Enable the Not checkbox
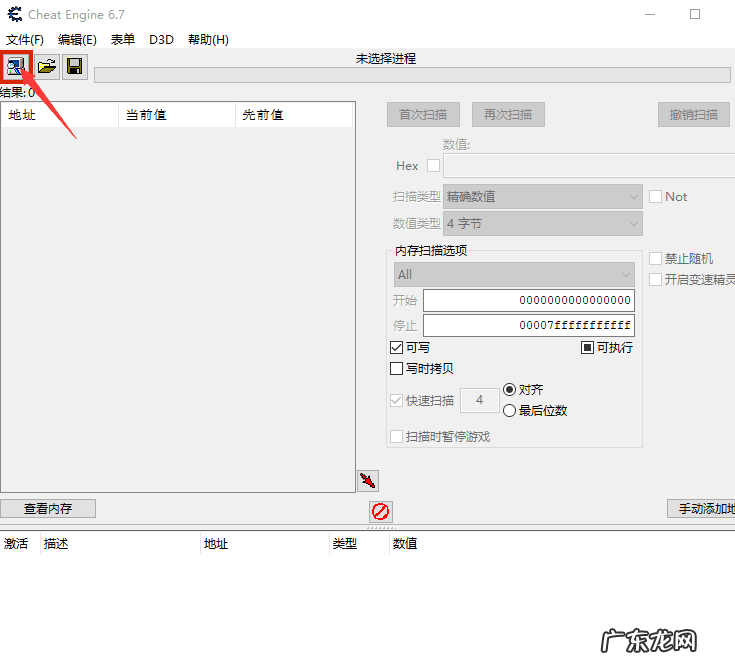 655,196
